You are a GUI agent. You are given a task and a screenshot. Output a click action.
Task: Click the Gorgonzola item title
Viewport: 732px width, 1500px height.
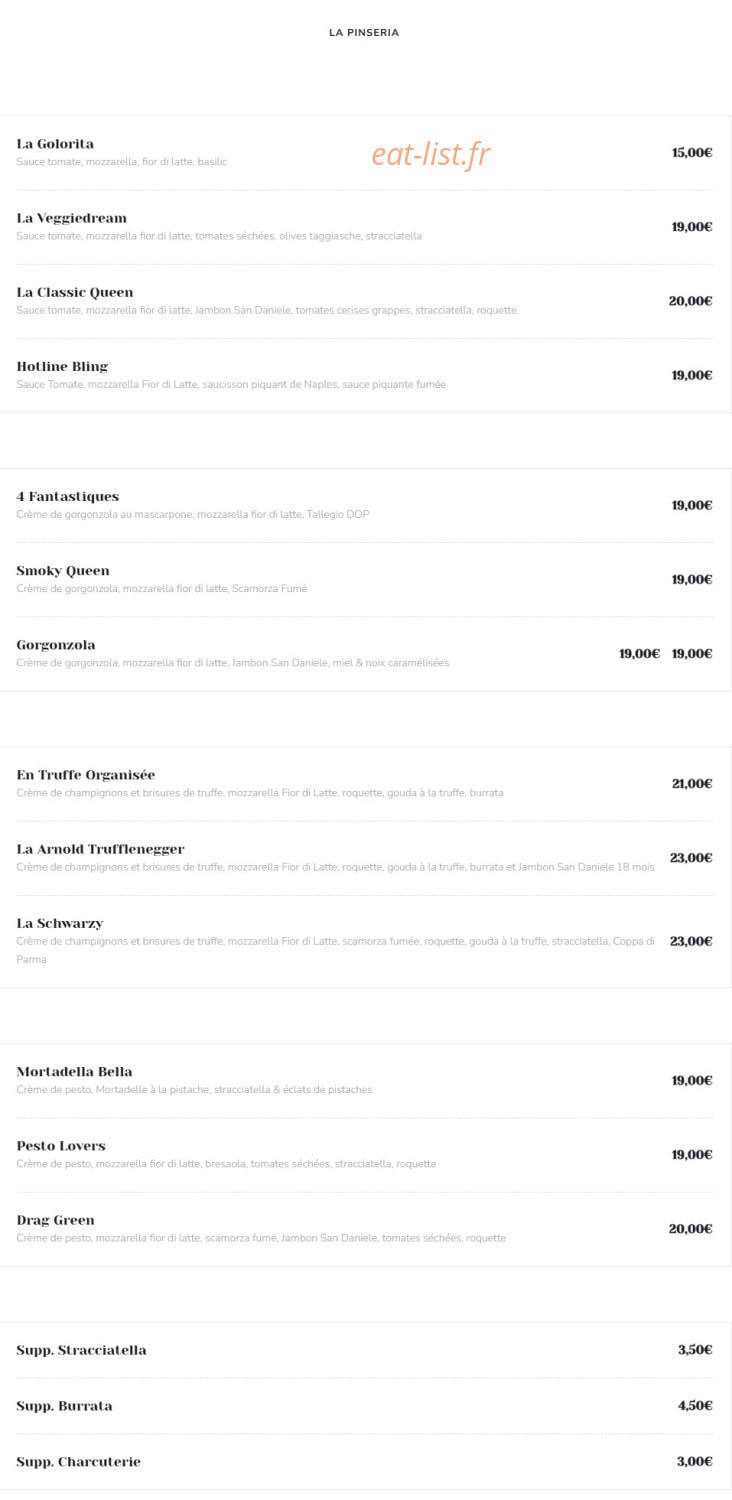click(x=56, y=644)
